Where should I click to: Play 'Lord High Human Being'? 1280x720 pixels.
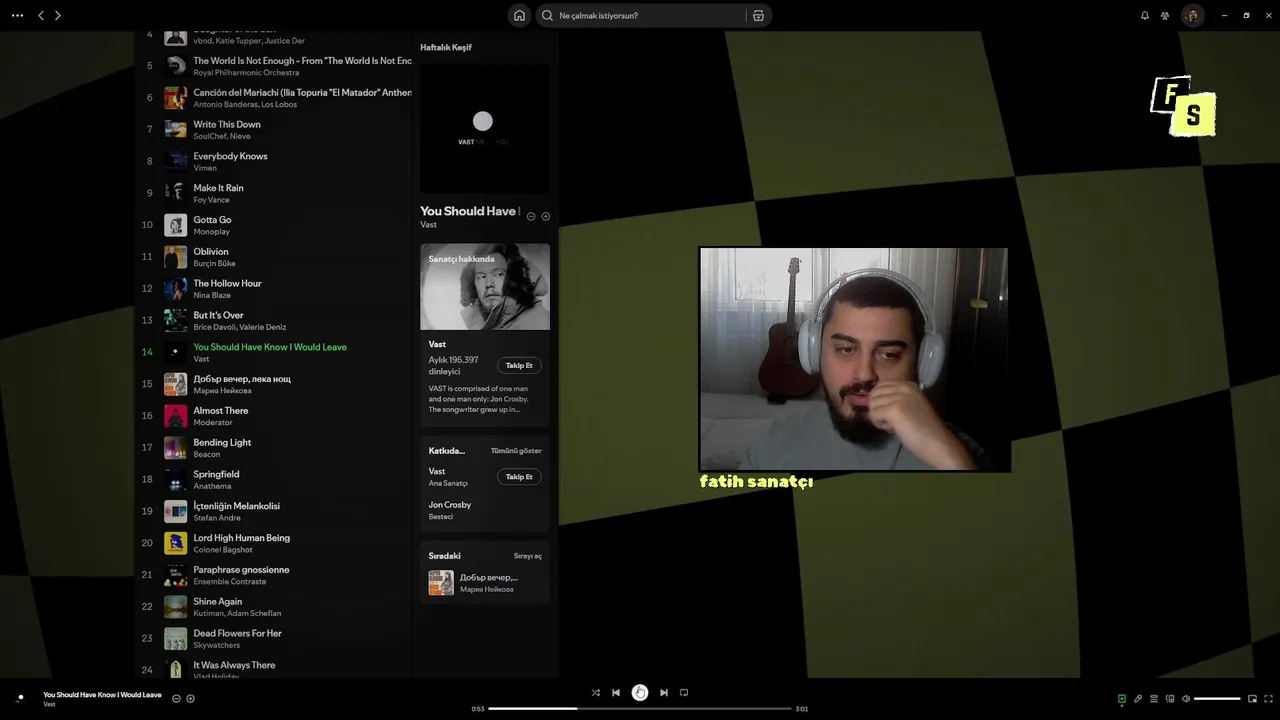pos(241,538)
